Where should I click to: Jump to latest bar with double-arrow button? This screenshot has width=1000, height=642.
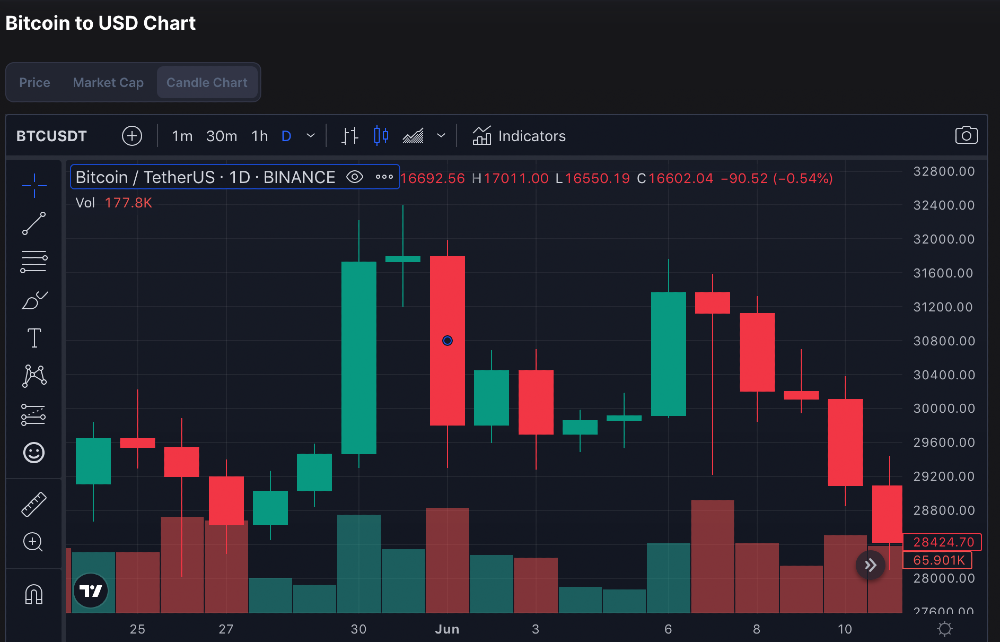(870, 565)
